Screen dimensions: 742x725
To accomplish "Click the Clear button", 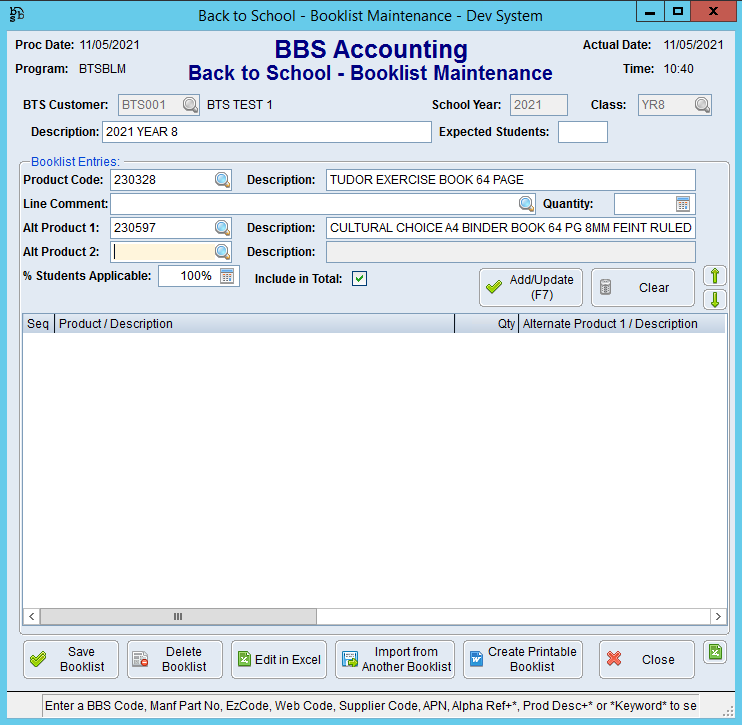I will point(642,288).
